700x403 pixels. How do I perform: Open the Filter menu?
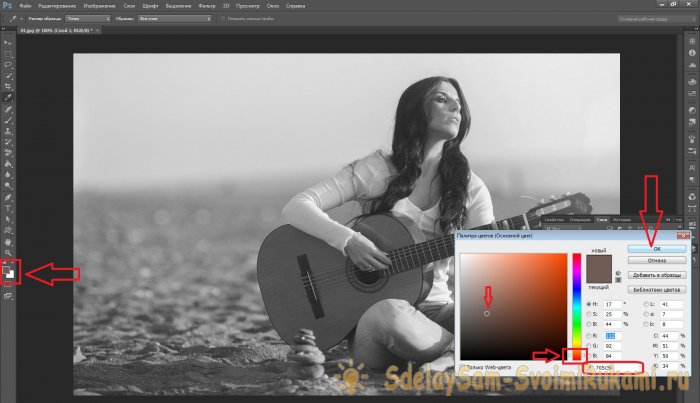tap(207, 6)
